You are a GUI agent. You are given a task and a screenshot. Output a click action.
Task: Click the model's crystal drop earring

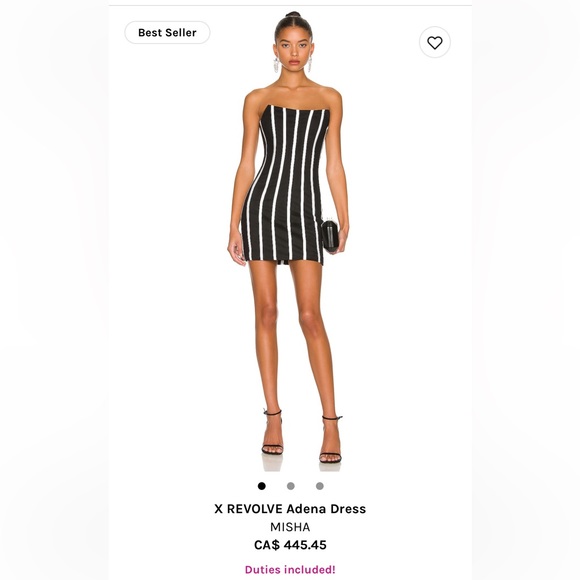pos(276,65)
